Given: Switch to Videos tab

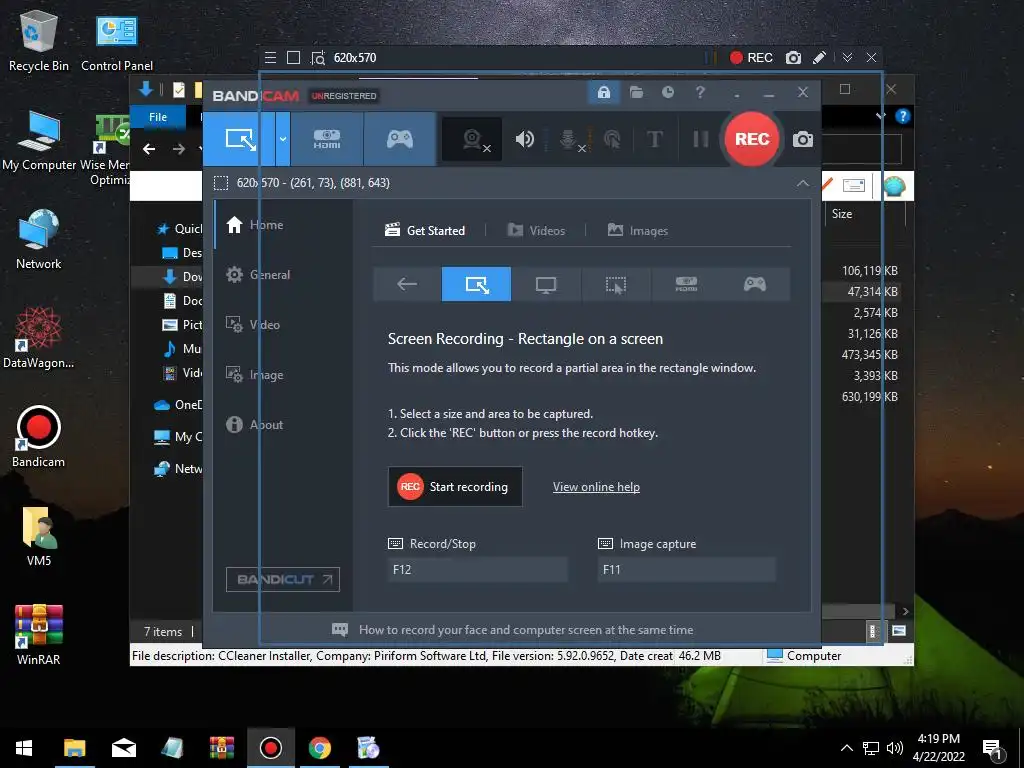Looking at the screenshot, I should pyautogui.click(x=536, y=231).
